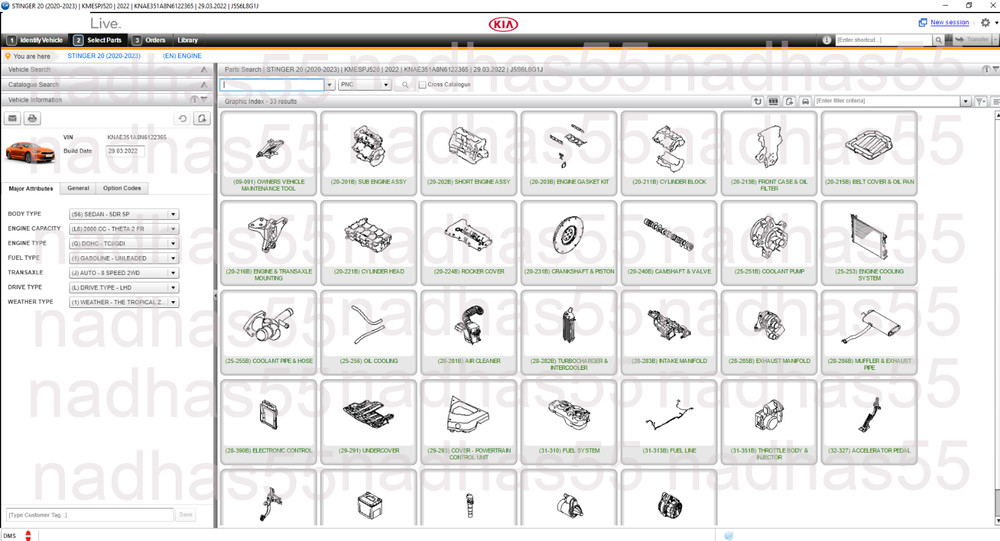Image resolution: width=1000 pixels, height=541 pixels.
Task: Open the Accelerator Pedal (32-327) group
Action: click(869, 422)
